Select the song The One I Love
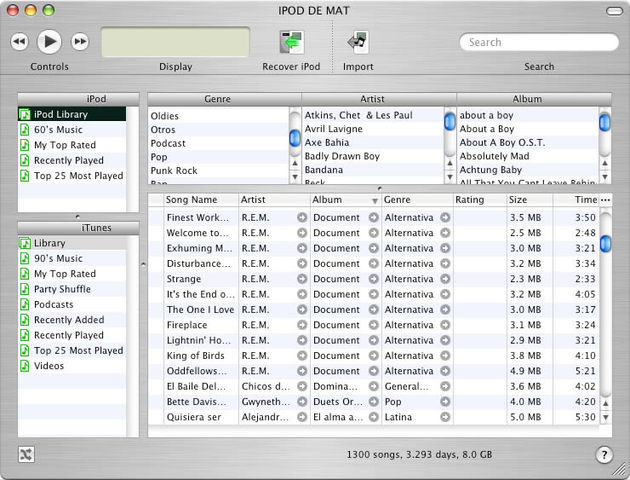Viewport: 630px width, 480px height. [200, 310]
